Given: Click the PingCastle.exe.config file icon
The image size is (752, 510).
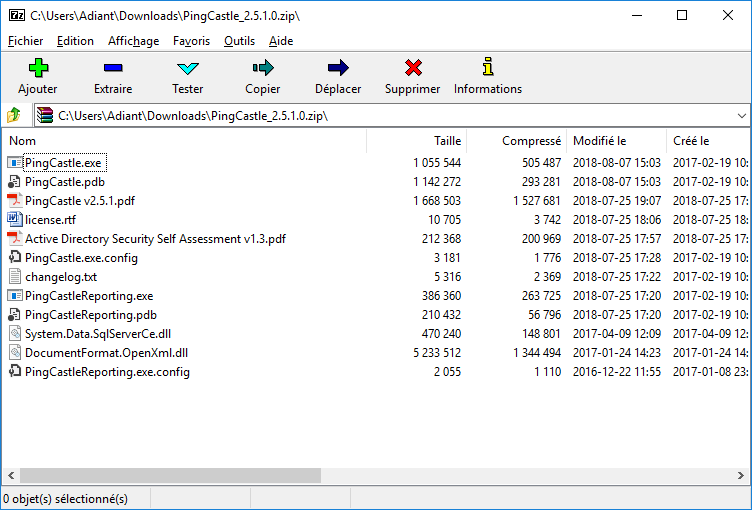Looking at the screenshot, I should [15, 258].
